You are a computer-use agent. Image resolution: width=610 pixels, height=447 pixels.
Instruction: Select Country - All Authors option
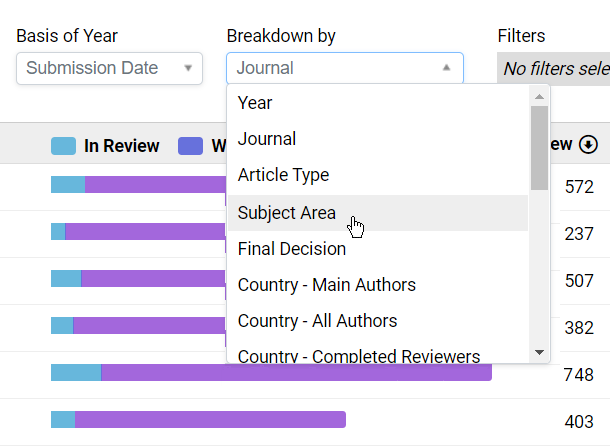[x=317, y=321]
